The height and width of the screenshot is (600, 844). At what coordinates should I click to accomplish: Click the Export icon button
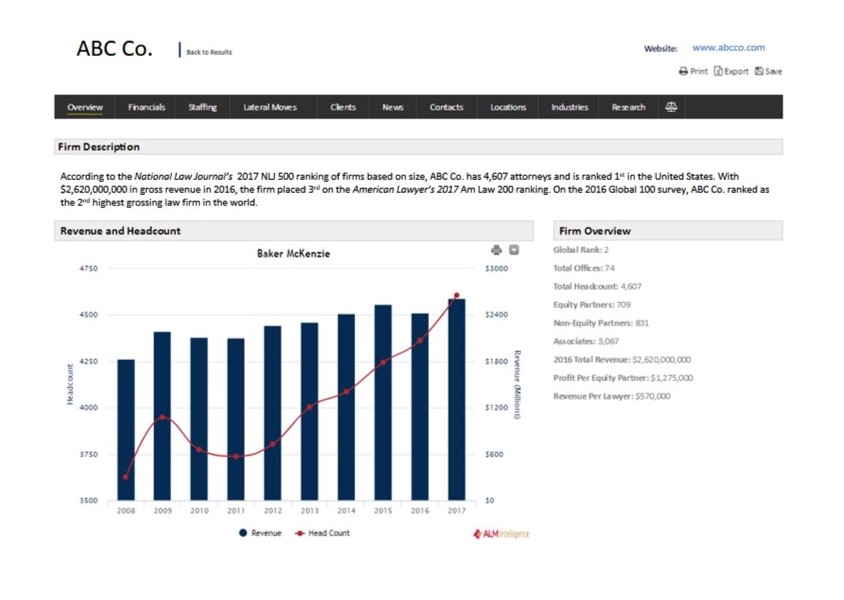pos(731,71)
